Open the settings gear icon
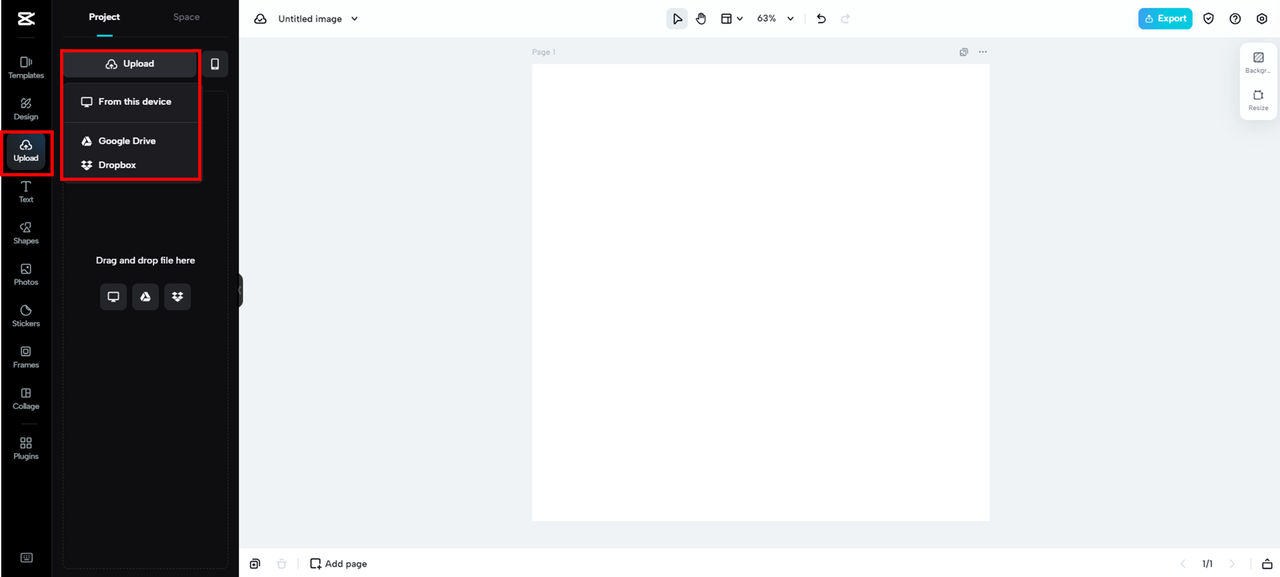The image size is (1280, 577). [1262, 18]
